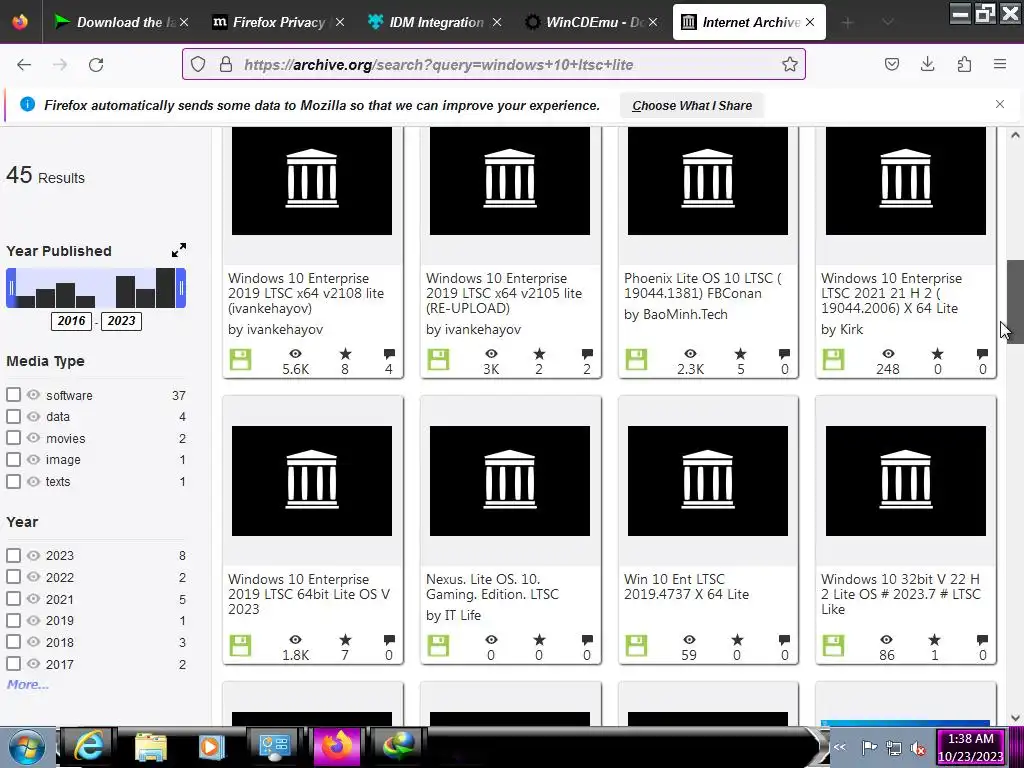The image size is (1024, 768).
Task: Click More... link under Year
Action: click(x=27, y=684)
